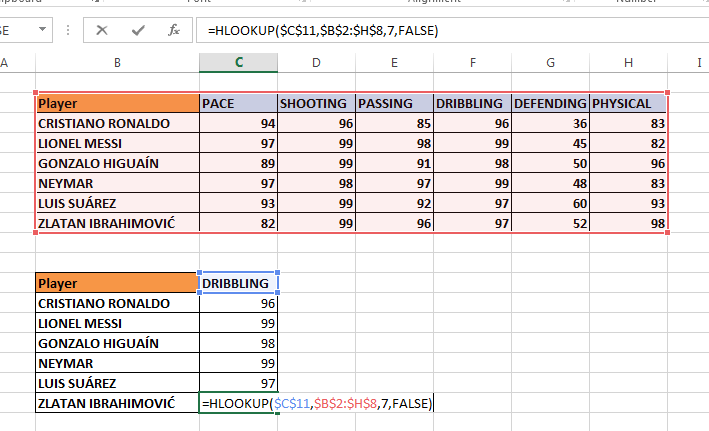709x431 pixels.
Task: Expand the Name Box dropdown arrow
Action: [x=42, y=29]
